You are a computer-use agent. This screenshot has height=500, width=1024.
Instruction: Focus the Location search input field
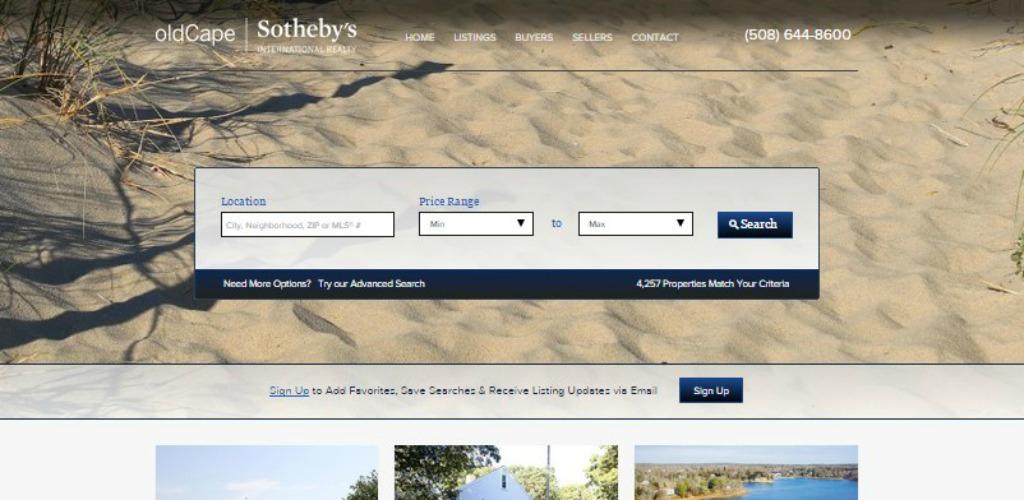308,225
